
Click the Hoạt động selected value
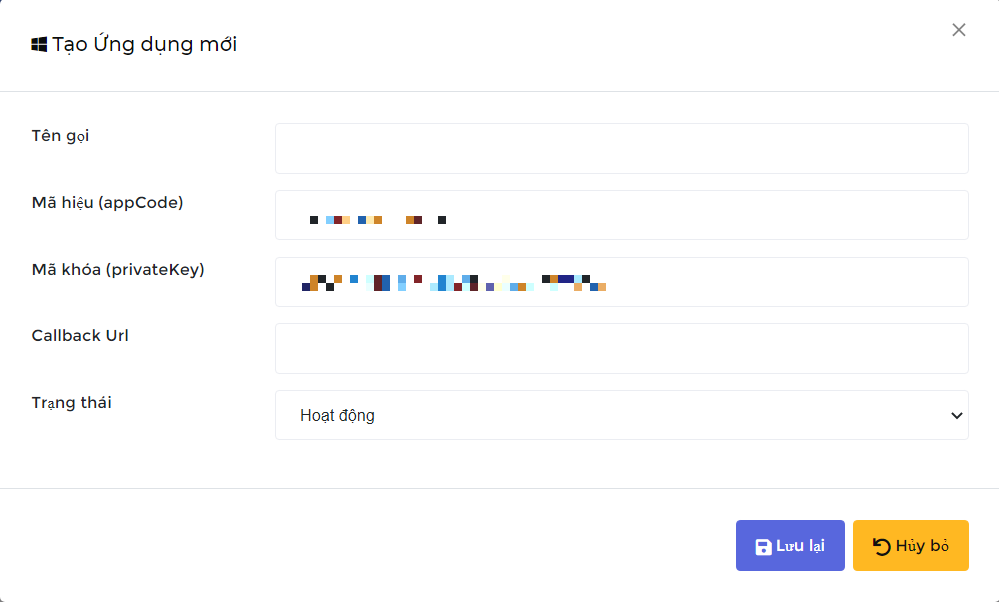tap(337, 415)
